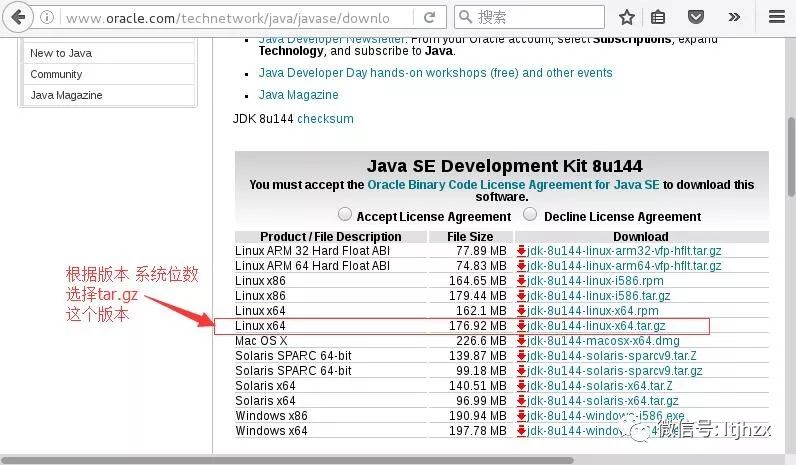Download jdk-8u144-macosx-x64.dmg

click(x=603, y=341)
